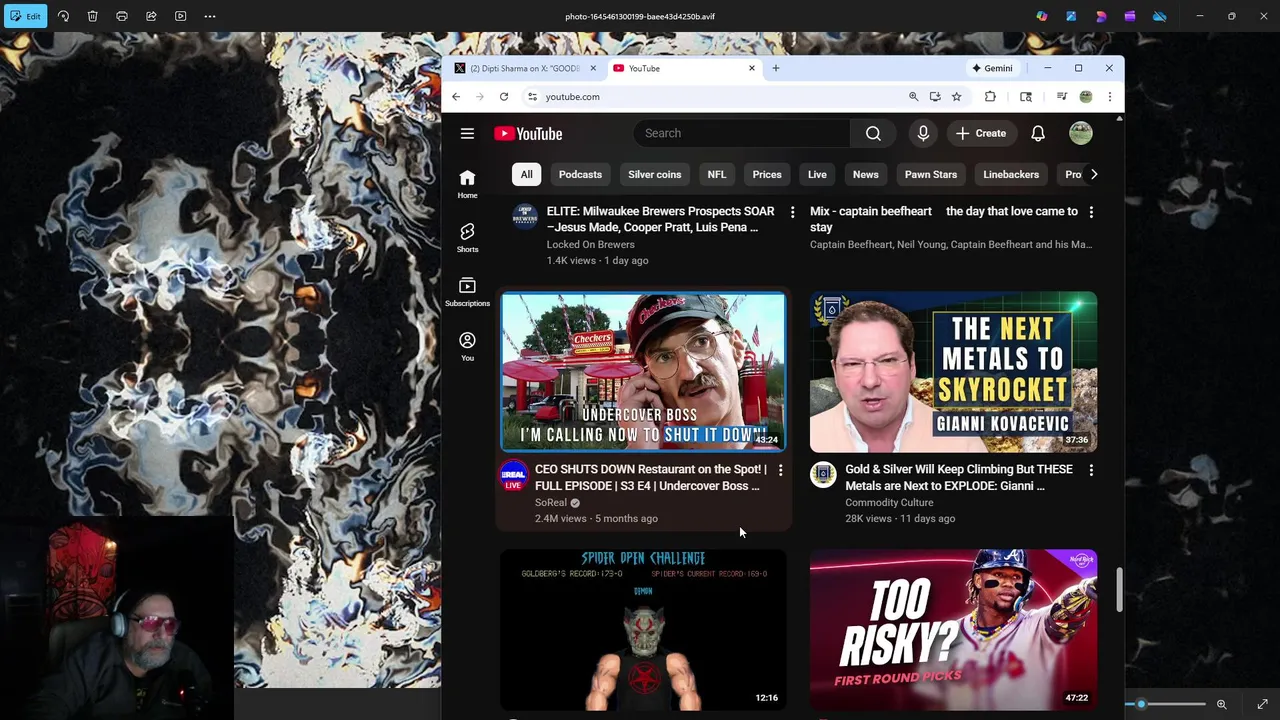Rotate the image in Photos toolbar
Viewport: 1280px width, 720px height.
click(63, 16)
